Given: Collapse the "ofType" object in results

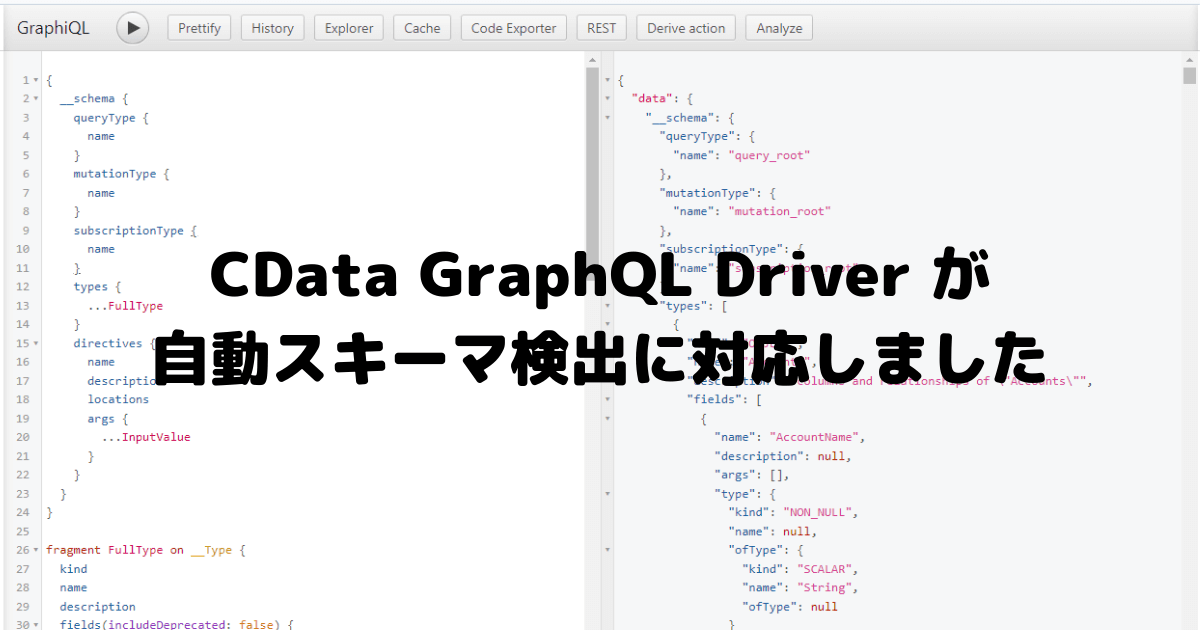Looking at the screenshot, I should [607, 550].
